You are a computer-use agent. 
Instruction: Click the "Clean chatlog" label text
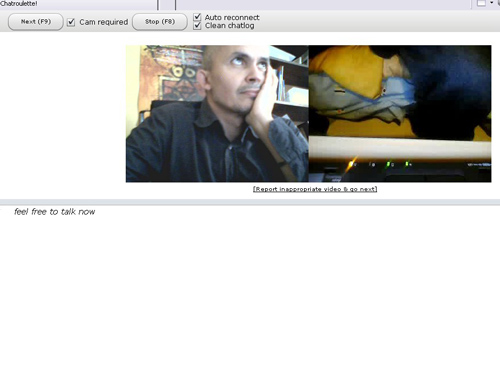(x=230, y=26)
